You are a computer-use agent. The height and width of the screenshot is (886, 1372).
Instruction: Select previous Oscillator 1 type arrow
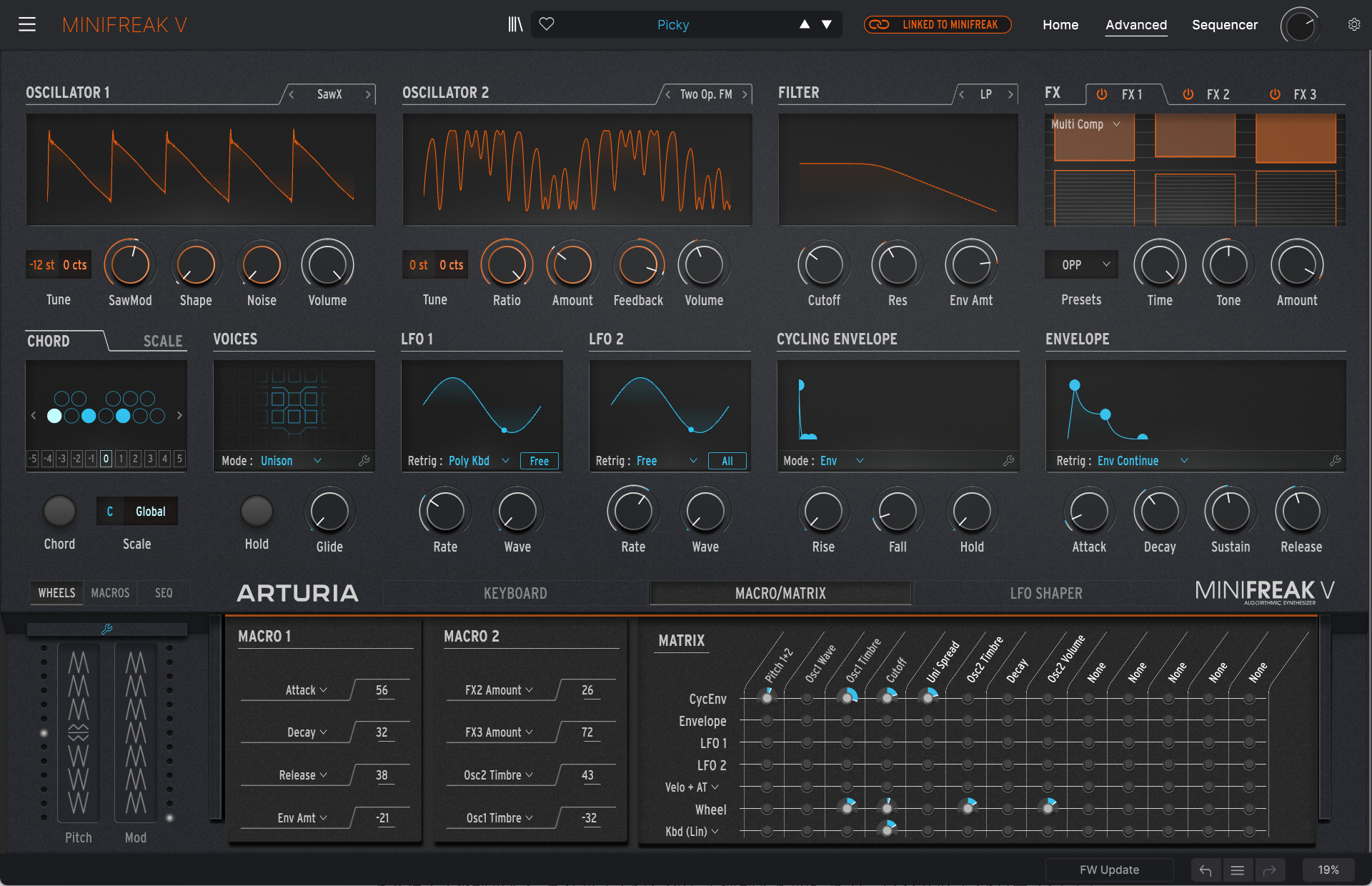(292, 94)
